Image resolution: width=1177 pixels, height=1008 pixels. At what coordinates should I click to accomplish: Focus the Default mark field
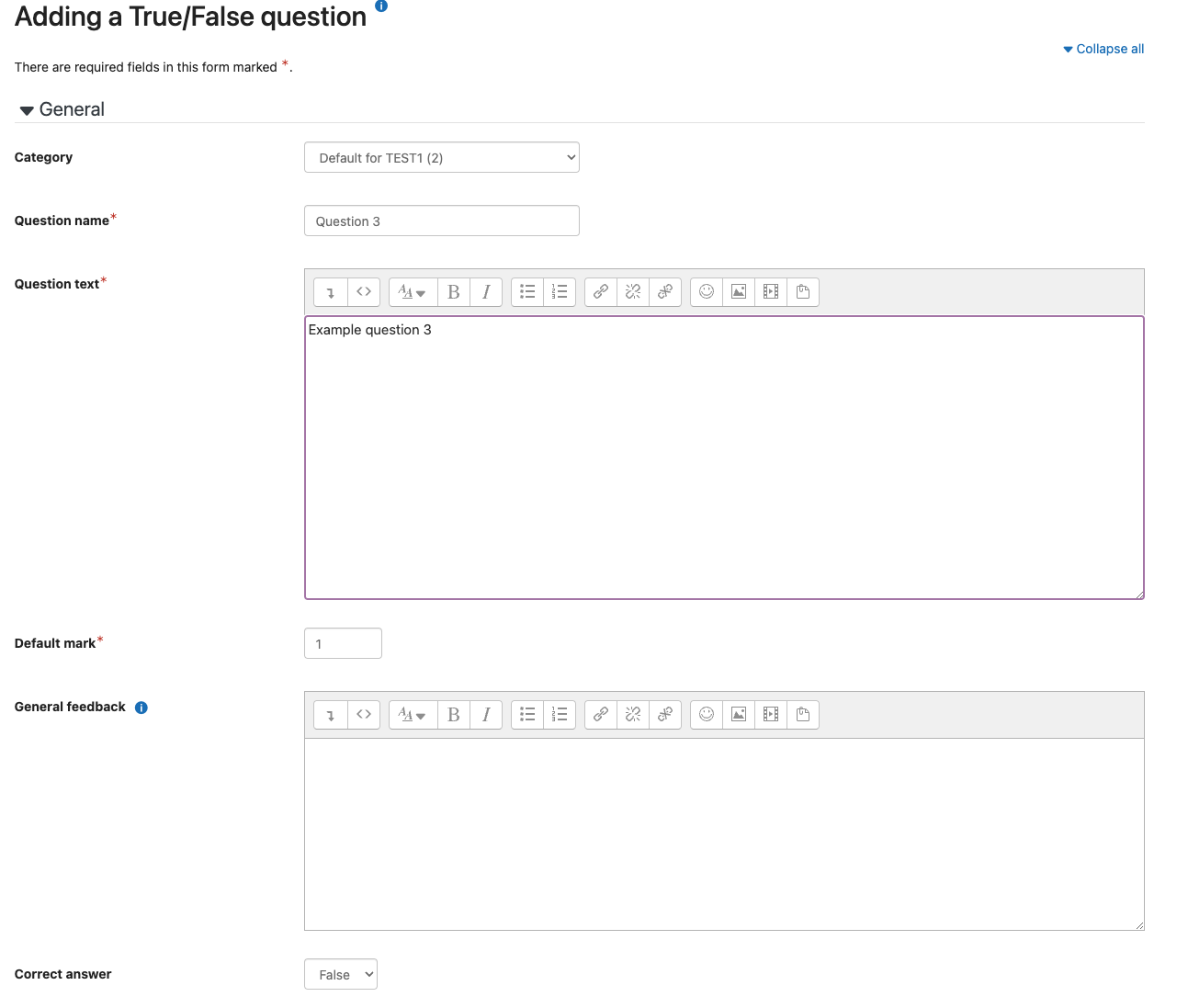[x=343, y=643]
